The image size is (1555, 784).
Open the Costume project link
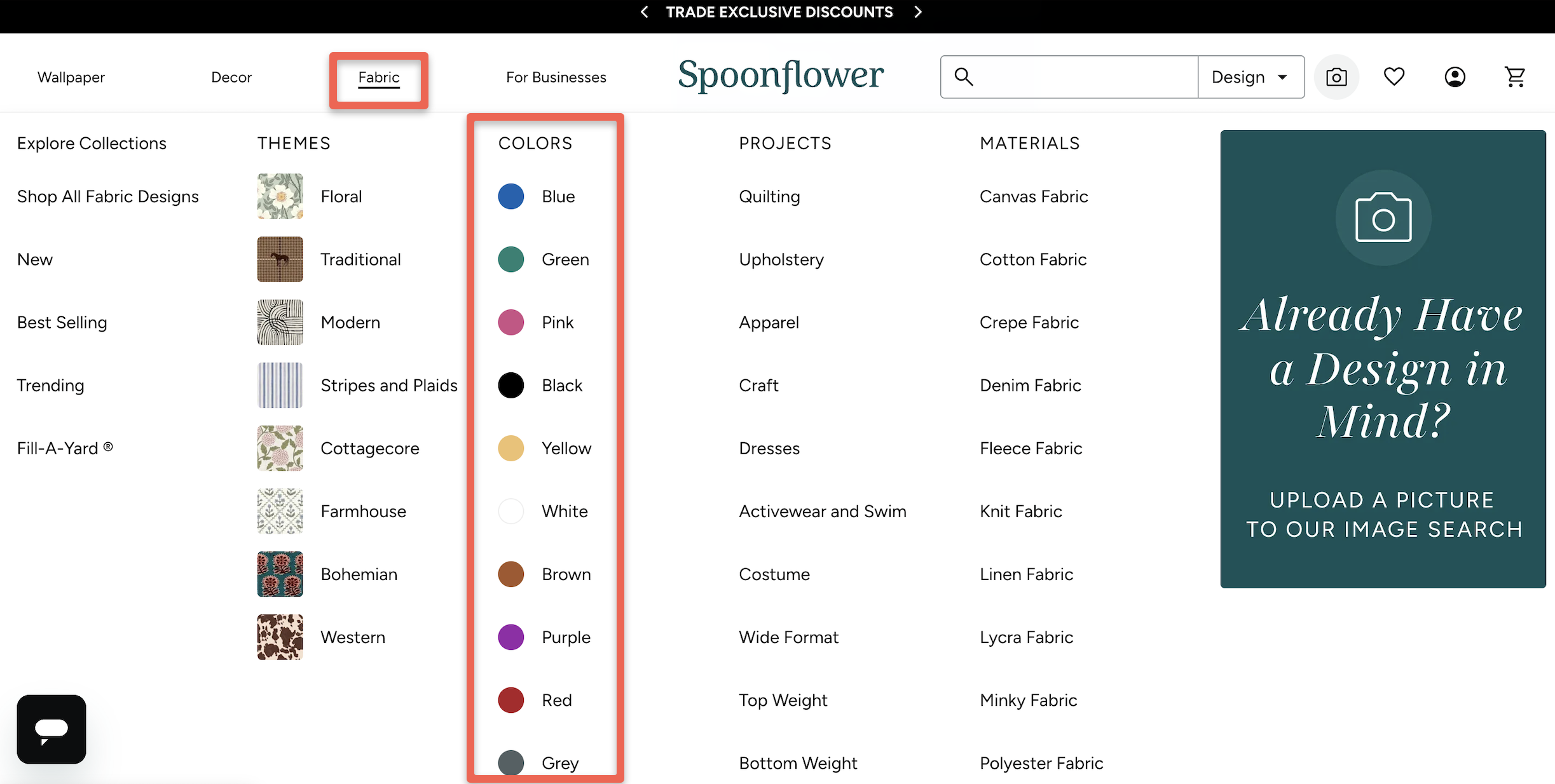[774, 574]
